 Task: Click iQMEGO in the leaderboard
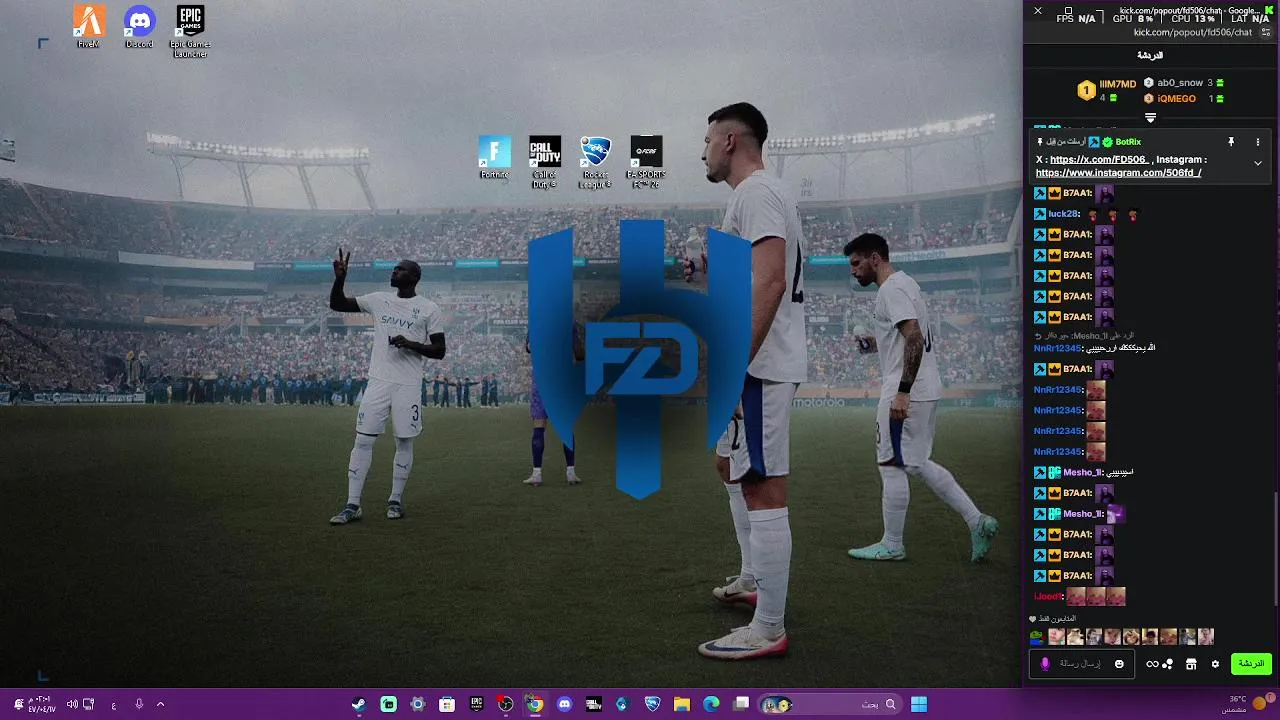pos(1176,99)
